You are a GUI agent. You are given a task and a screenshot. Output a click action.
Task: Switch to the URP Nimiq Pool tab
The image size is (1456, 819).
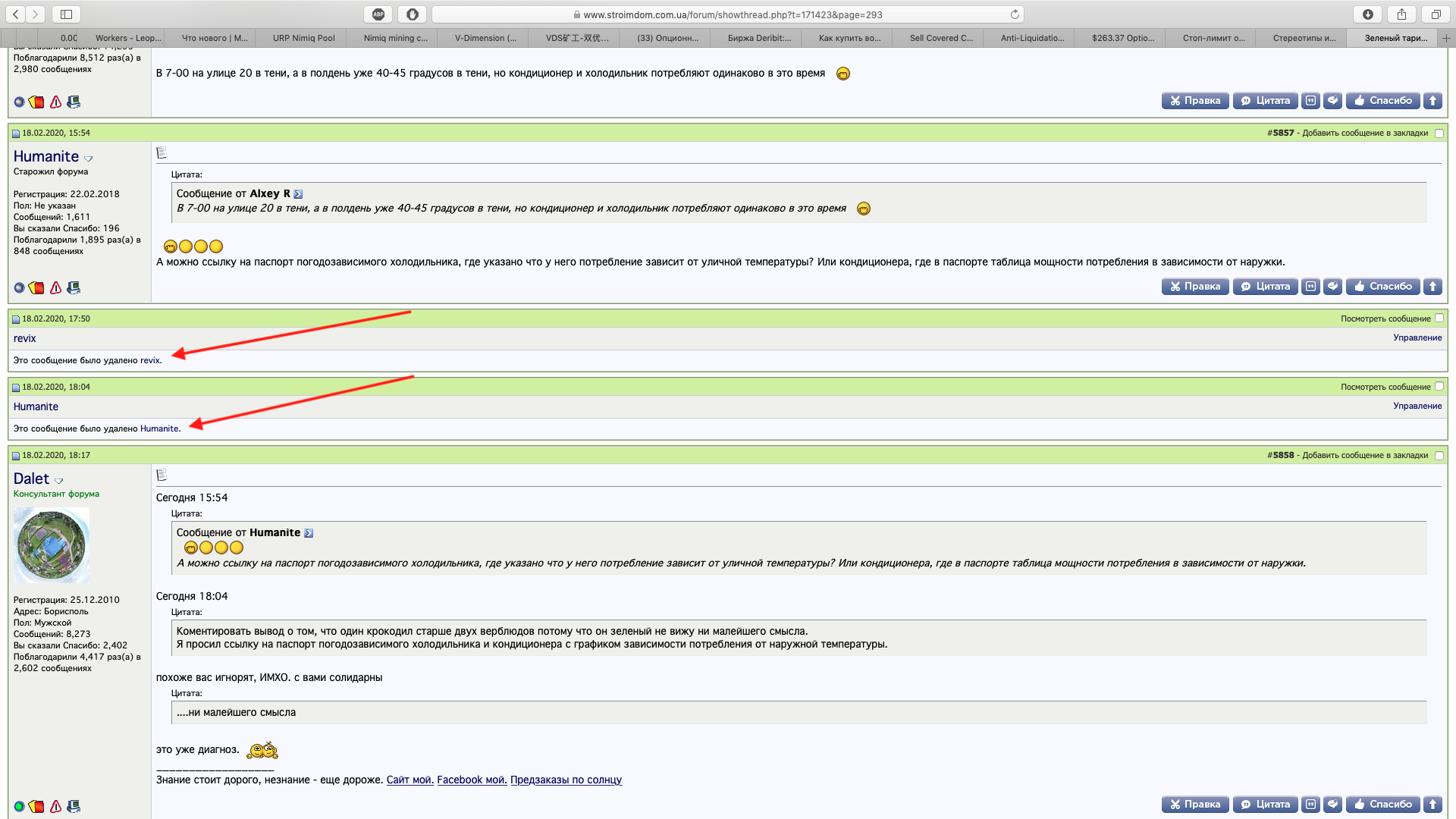(x=303, y=38)
